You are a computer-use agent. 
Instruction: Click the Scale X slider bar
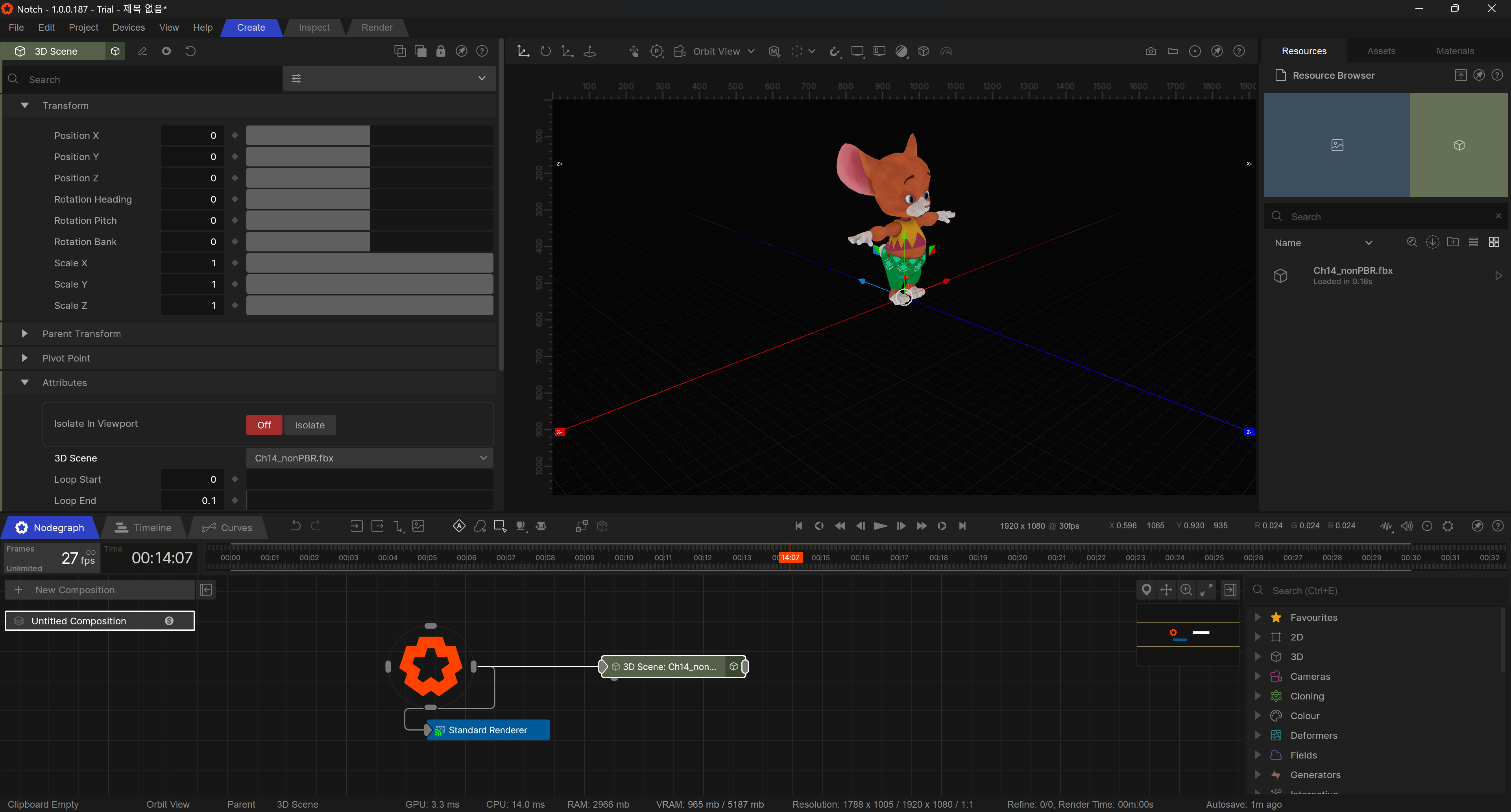click(x=369, y=263)
